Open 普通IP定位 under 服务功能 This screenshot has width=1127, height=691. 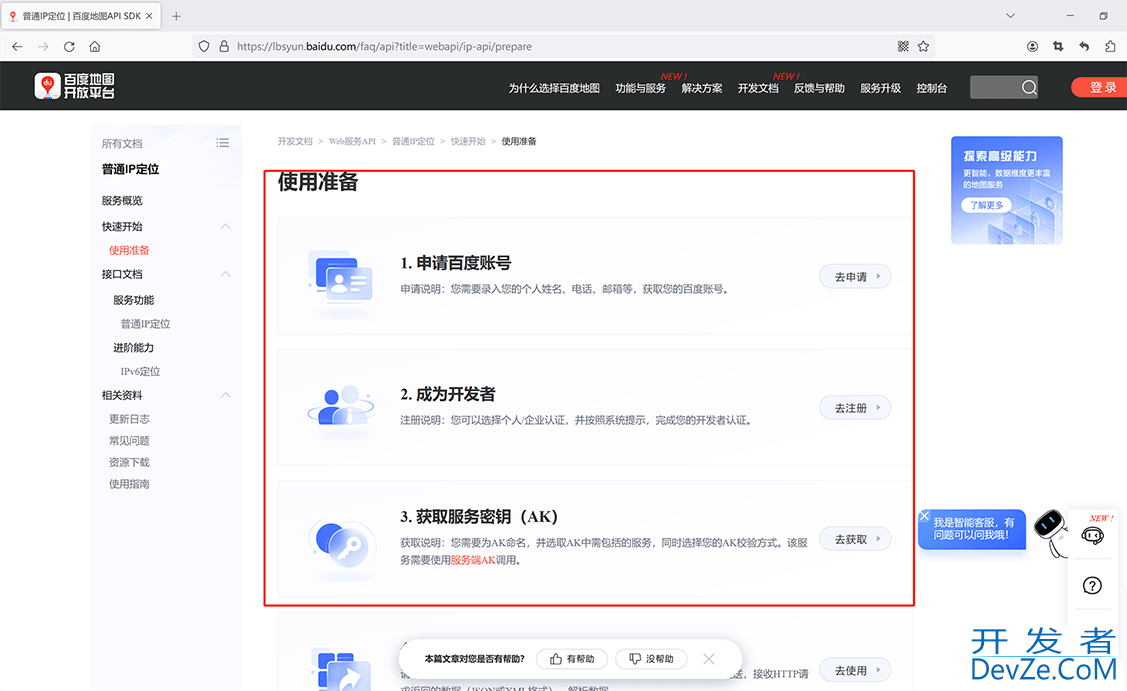click(145, 324)
